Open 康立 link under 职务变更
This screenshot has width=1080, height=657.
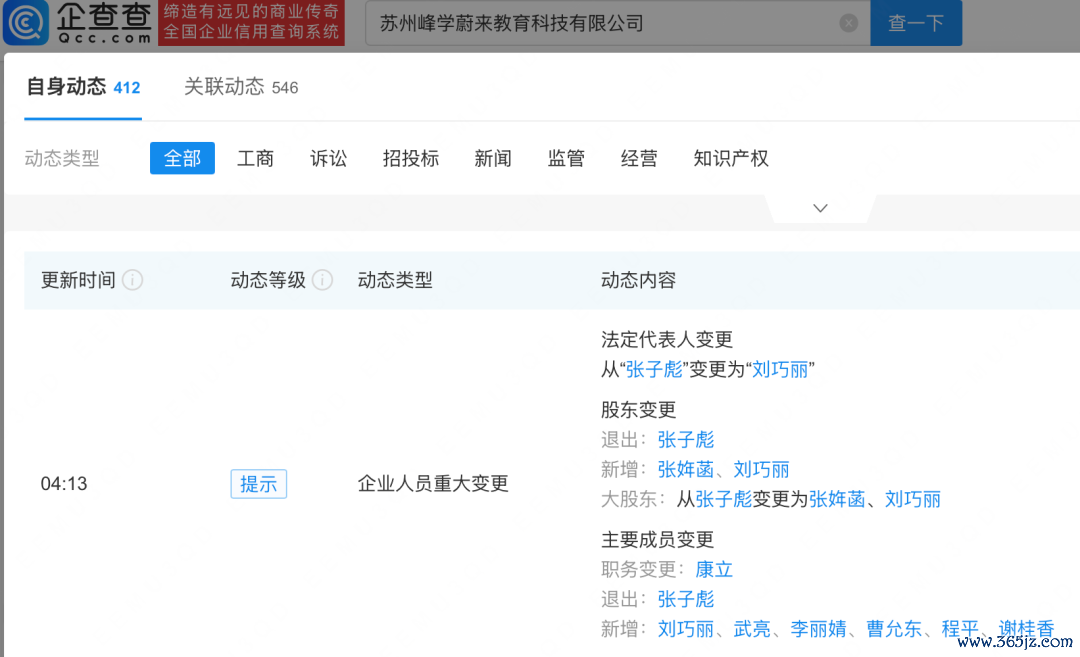pos(714,570)
